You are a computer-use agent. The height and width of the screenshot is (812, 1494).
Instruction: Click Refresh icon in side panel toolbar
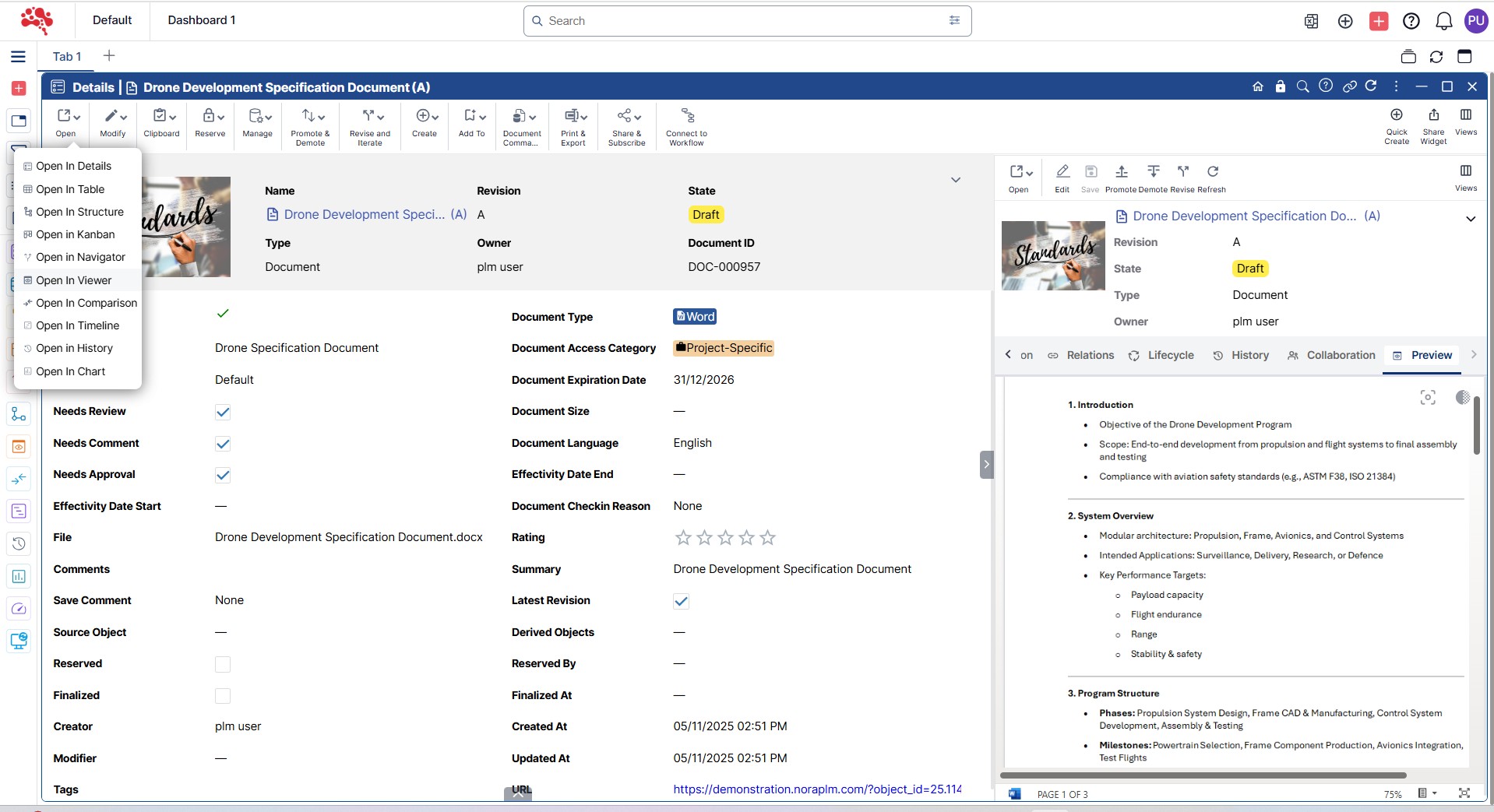pos(1212,172)
